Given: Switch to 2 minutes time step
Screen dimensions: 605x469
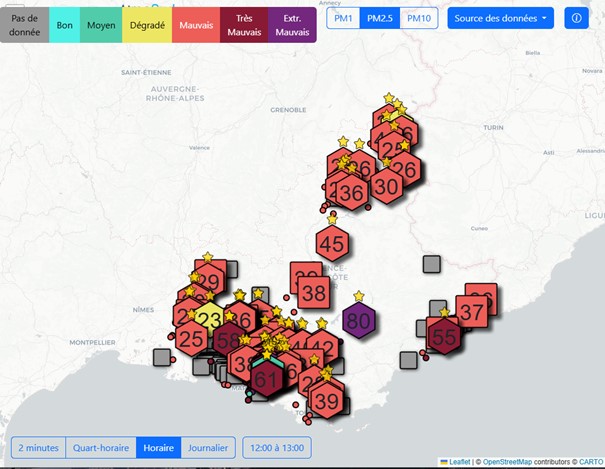Looking at the screenshot, I should [x=39, y=448].
